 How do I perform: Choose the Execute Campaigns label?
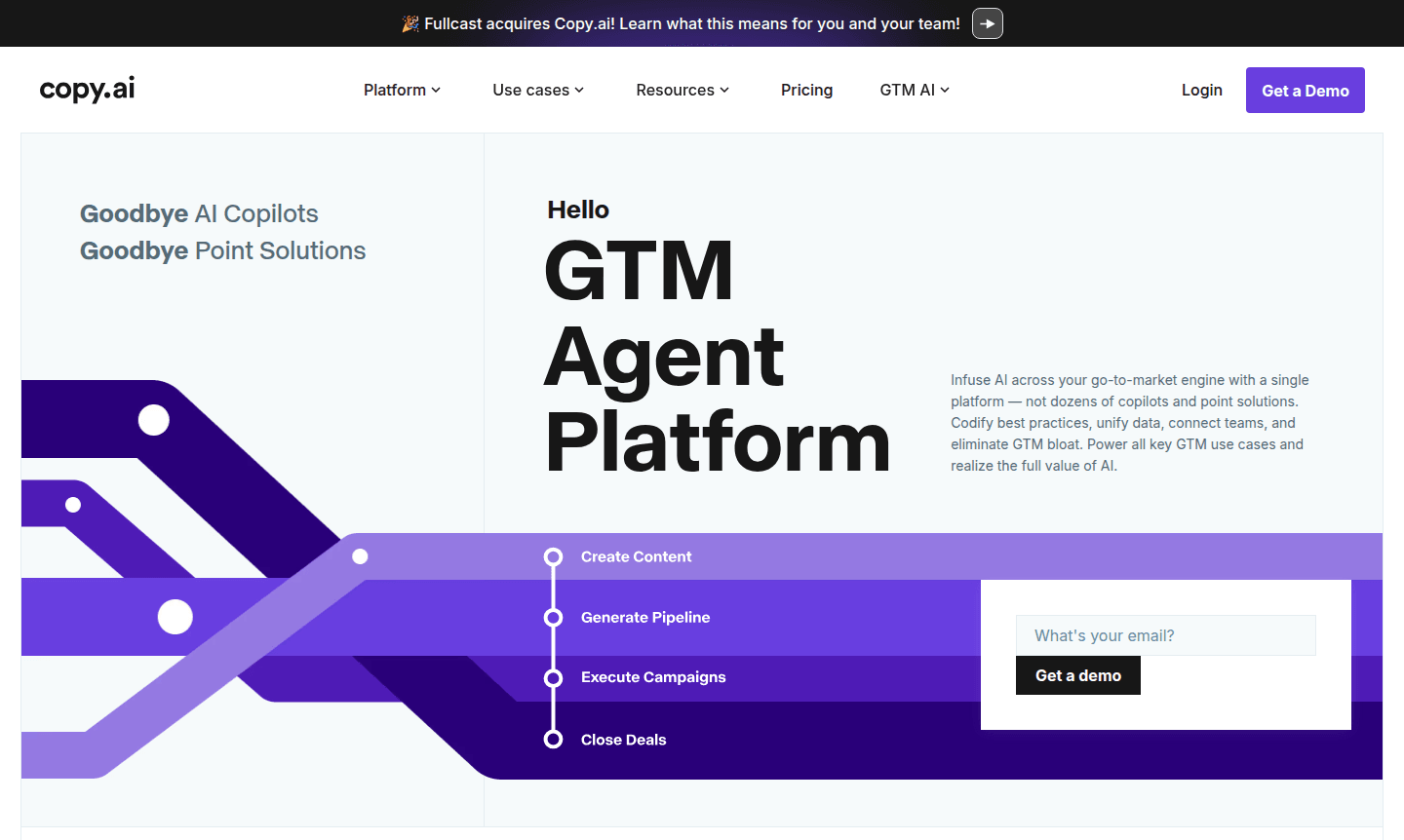[653, 677]
